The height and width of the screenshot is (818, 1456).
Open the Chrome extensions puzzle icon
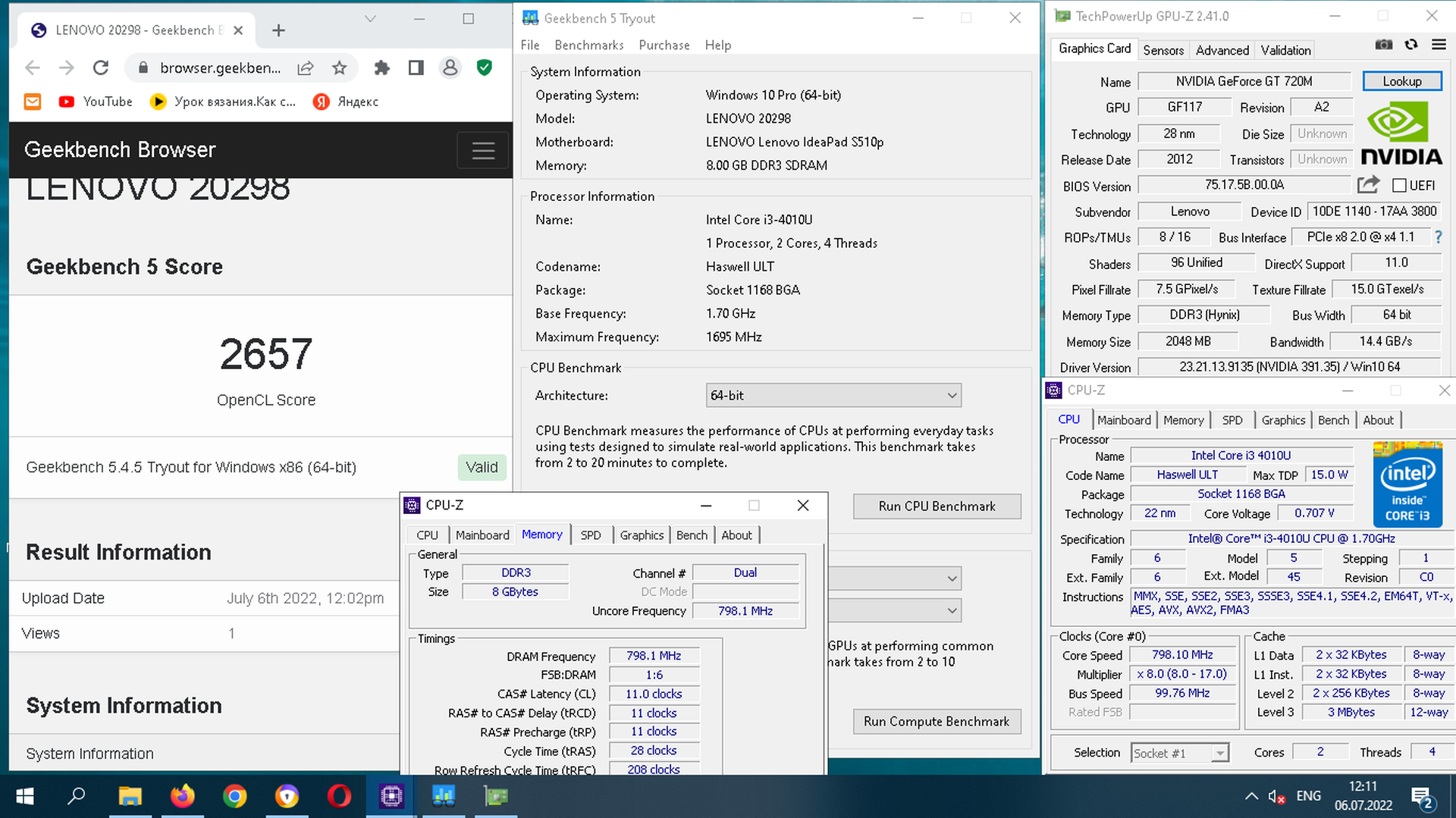[382, 68]
